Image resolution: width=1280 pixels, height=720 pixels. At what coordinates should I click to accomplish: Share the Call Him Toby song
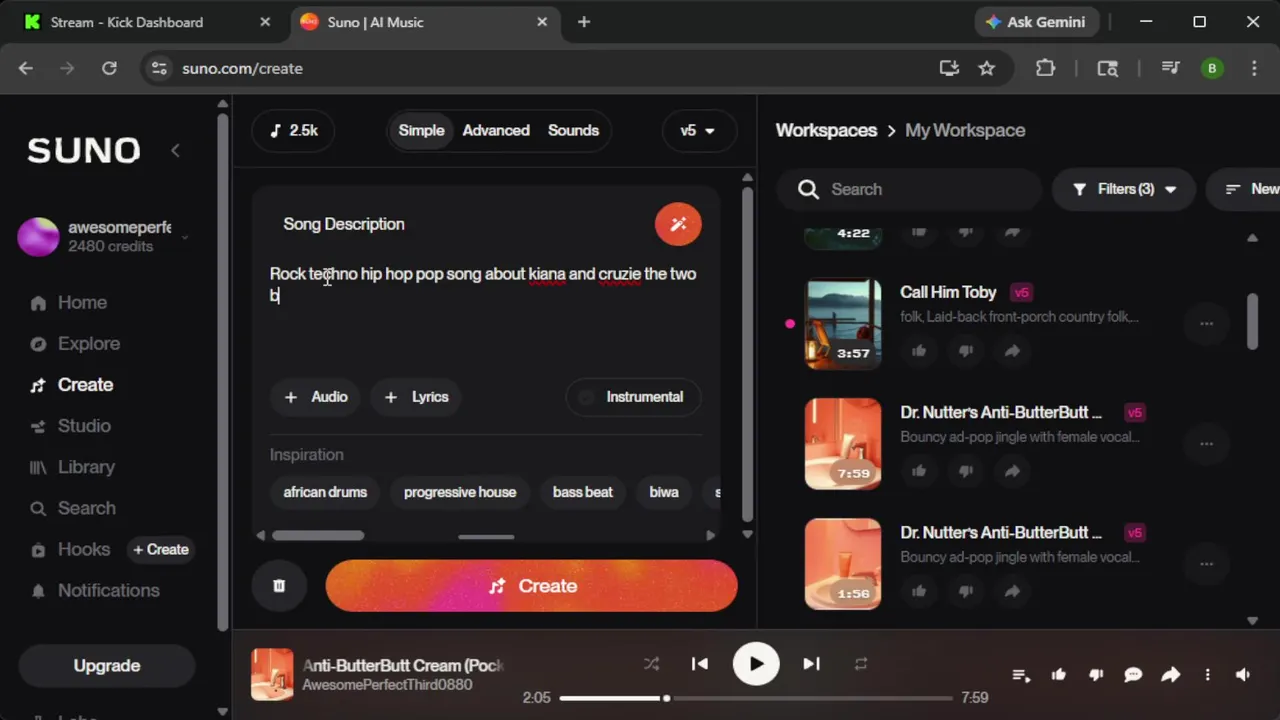tap(1012, 351)
